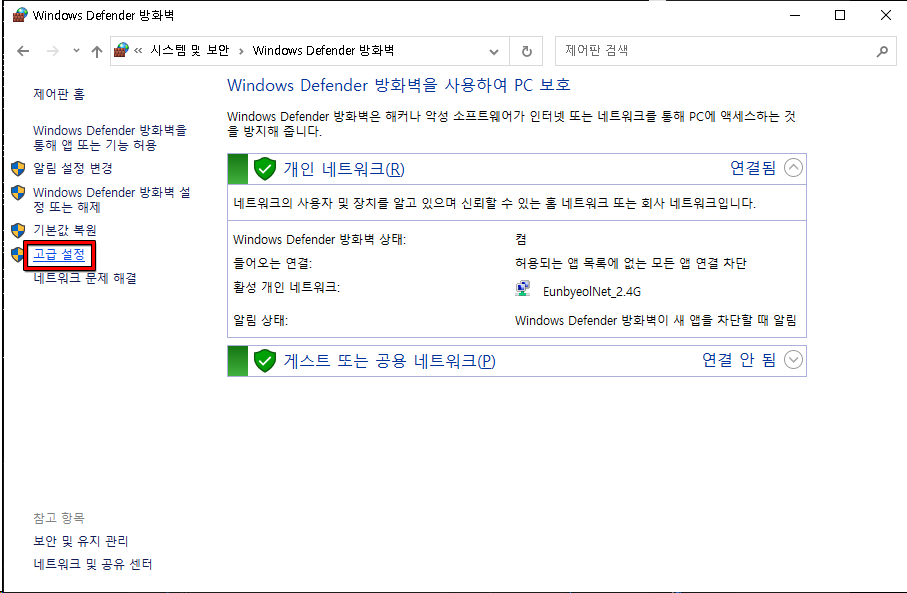
Task: Open the recent locations dropdown beside back arrow
Action: pyautogui.click(x=75, y=51)
